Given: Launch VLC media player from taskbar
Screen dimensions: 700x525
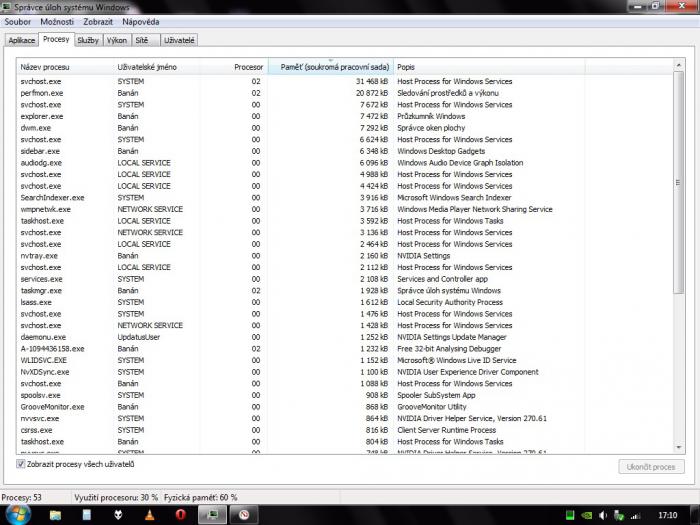Looking at the screenshot, I should (147, 514).
